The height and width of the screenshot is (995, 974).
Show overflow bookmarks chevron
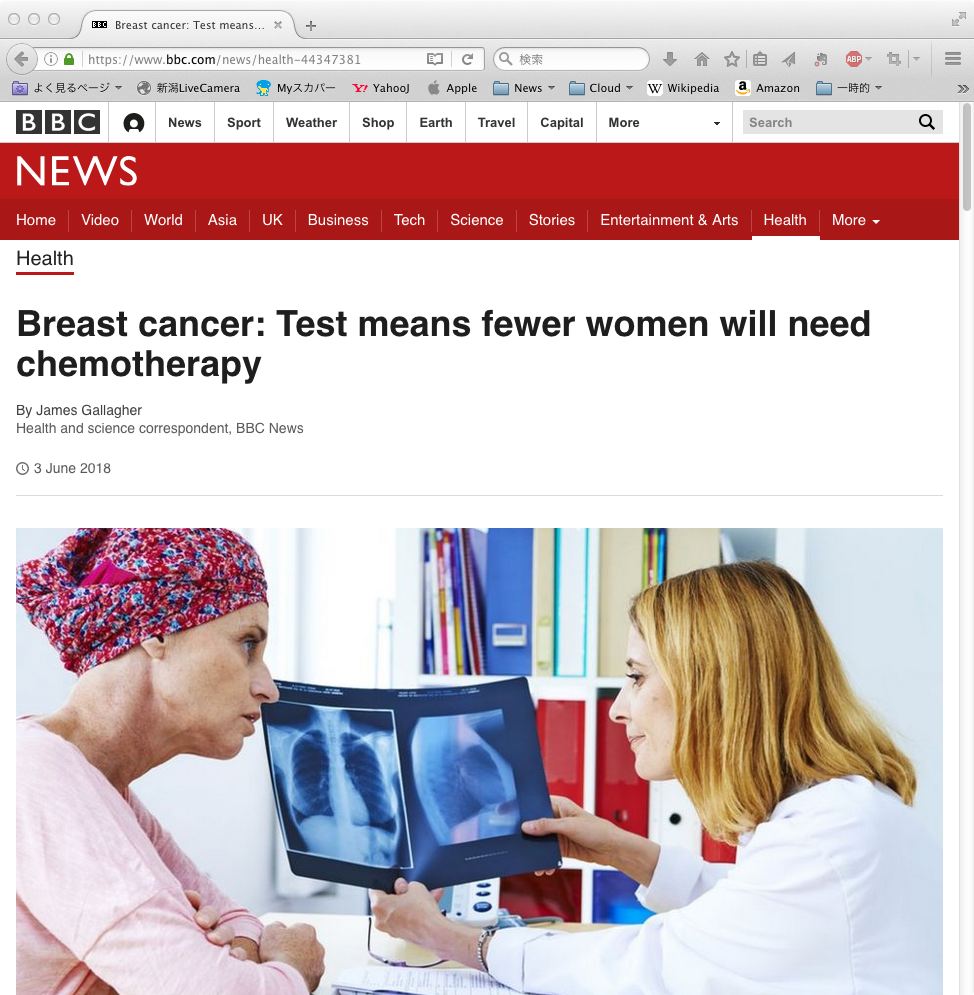tap(963, 88)
